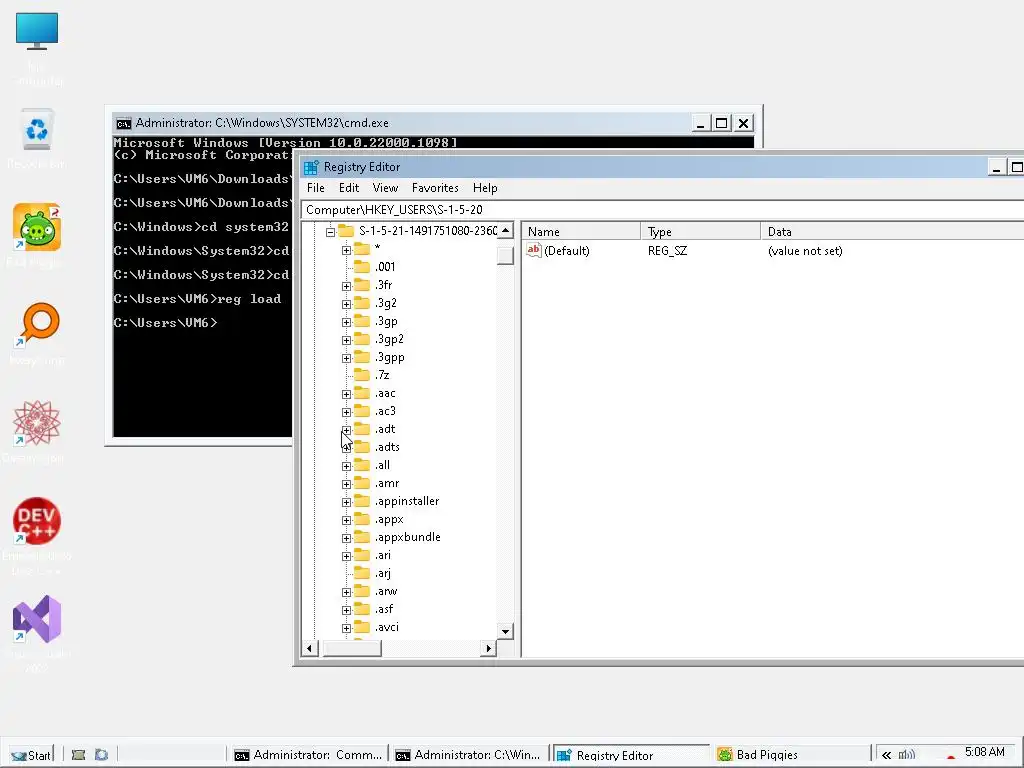Maximize the cmd.exe window

pos(722,123)
